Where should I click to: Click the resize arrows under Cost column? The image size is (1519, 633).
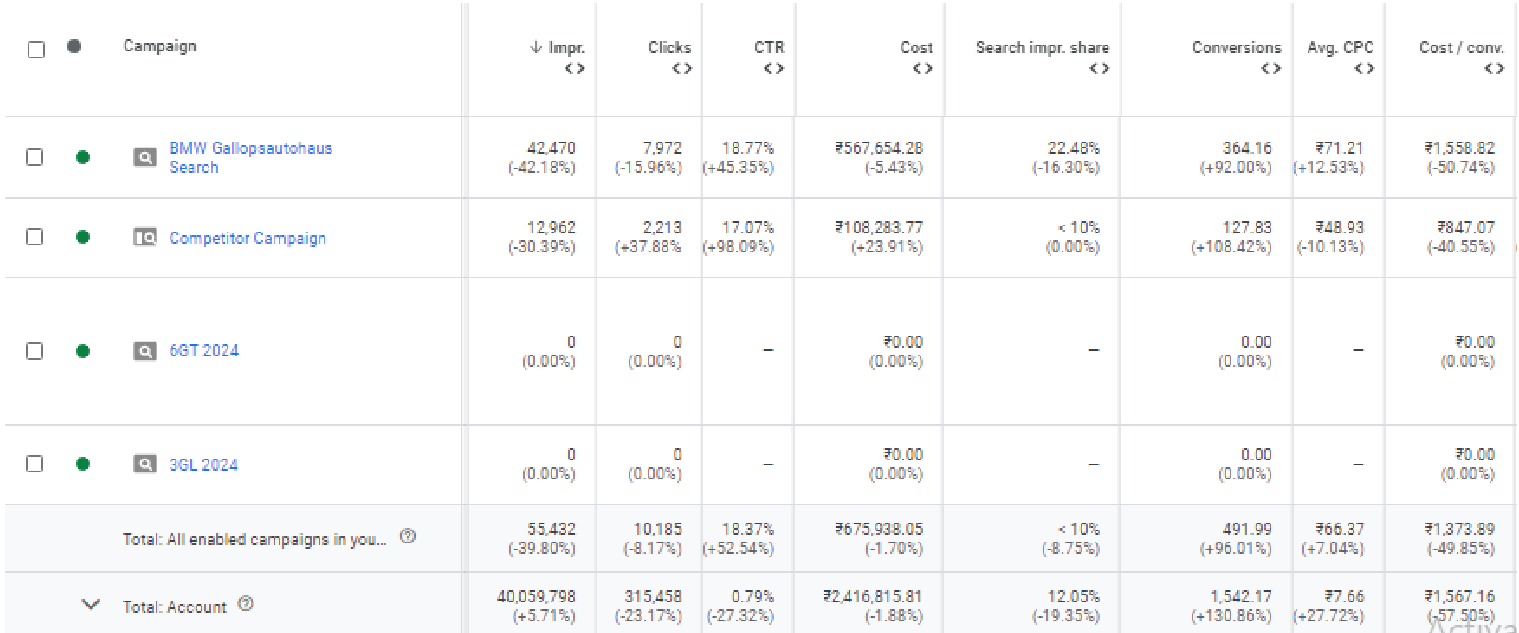click(x=922, y=69)
